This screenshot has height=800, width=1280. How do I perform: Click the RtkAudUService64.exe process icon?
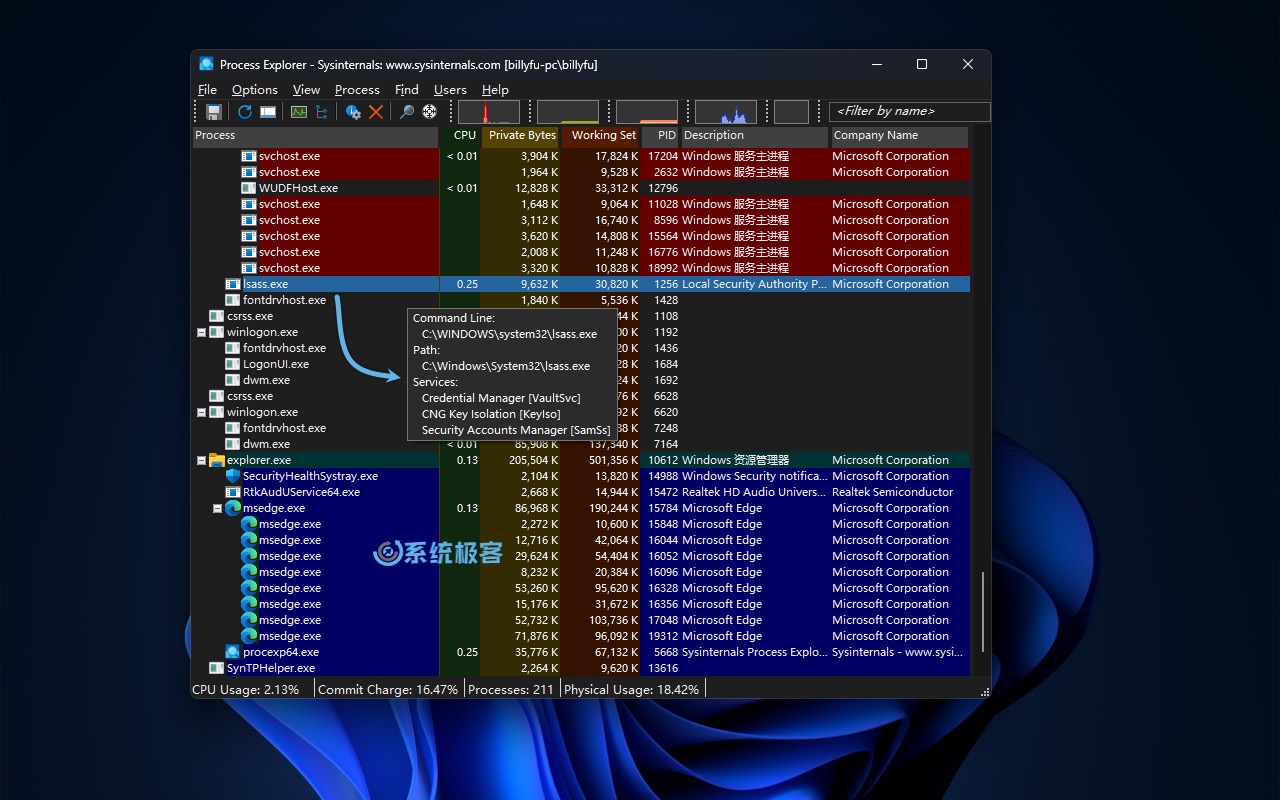(233, 492)
